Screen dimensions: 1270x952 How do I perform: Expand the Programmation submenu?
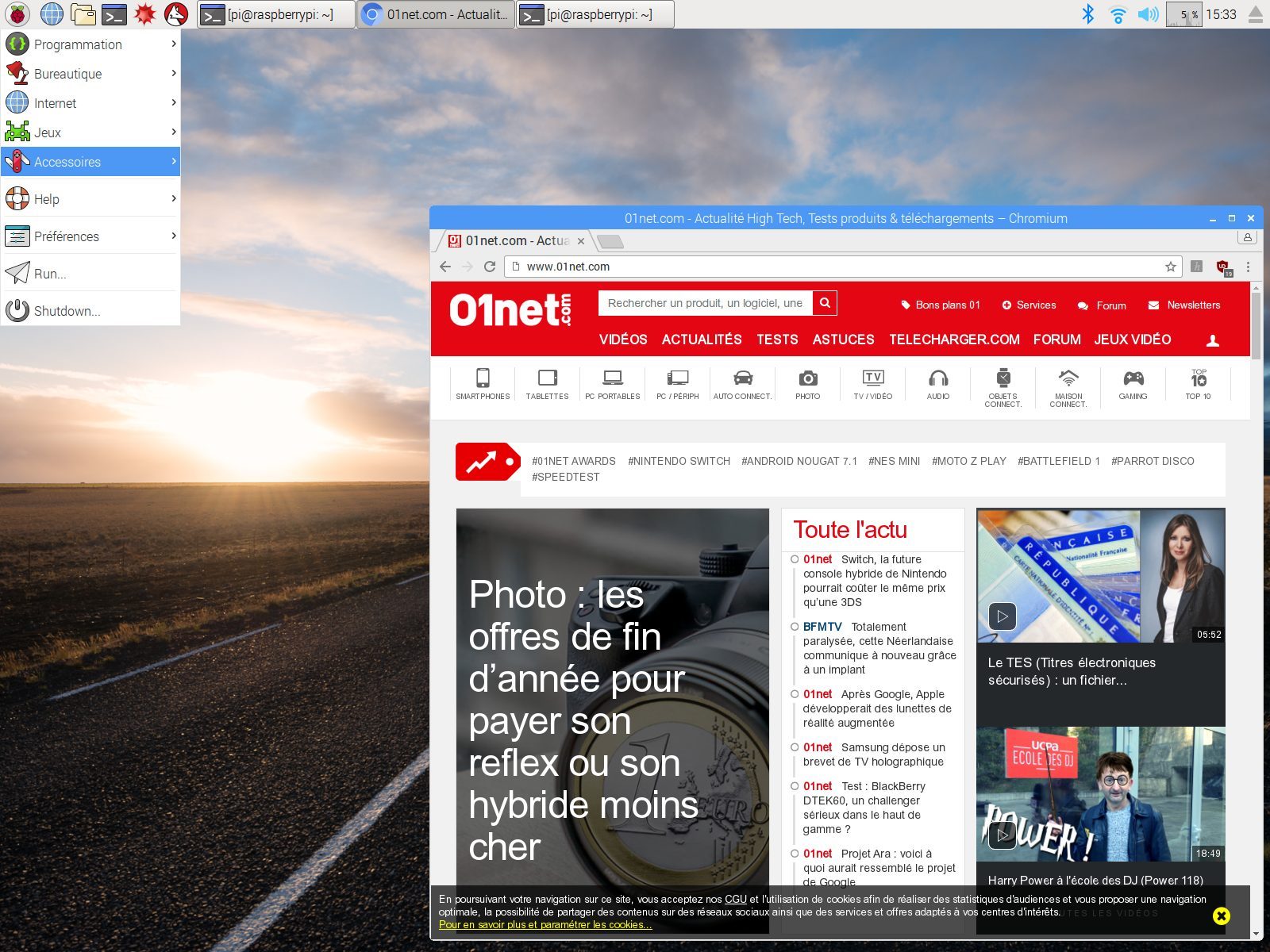point(90,44)
